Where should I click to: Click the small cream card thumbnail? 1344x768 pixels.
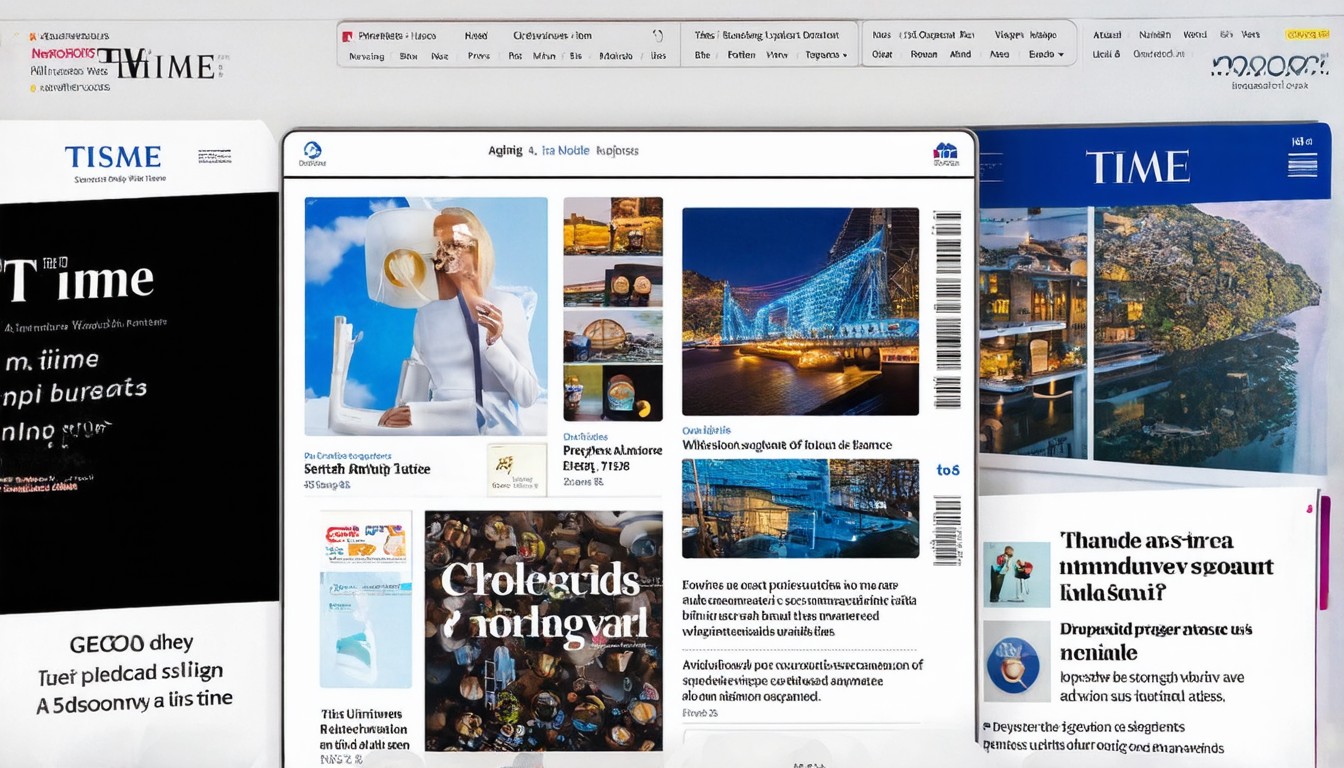click(517, 469)
